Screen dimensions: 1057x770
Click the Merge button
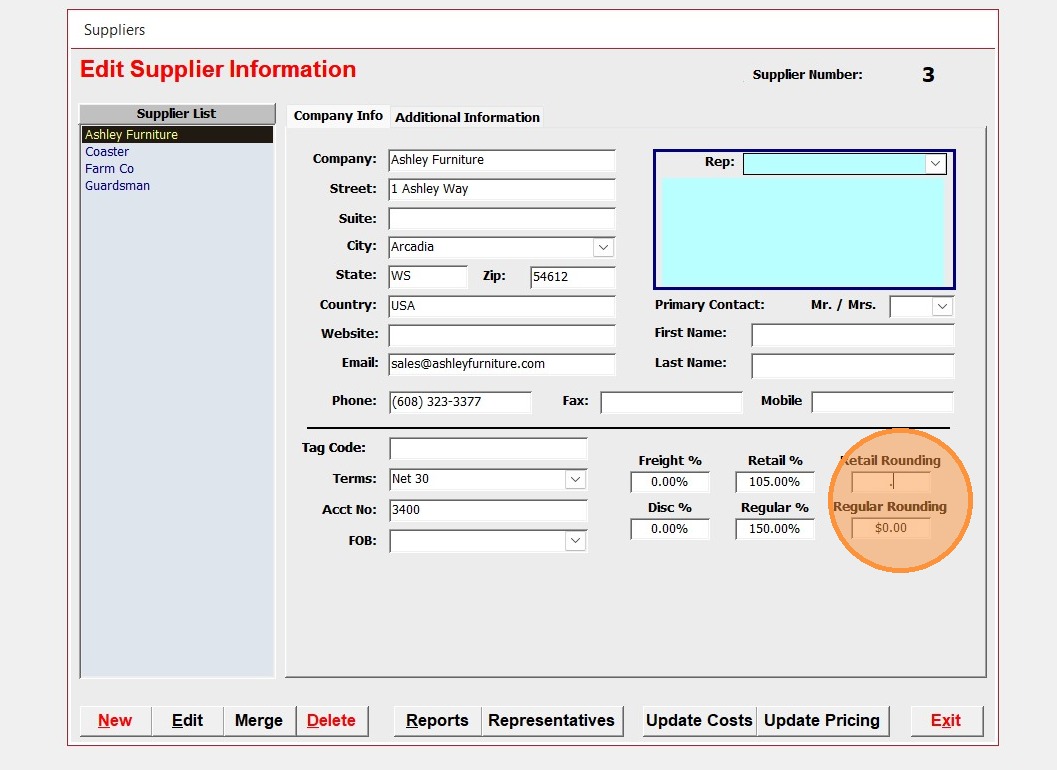point(258,720)
